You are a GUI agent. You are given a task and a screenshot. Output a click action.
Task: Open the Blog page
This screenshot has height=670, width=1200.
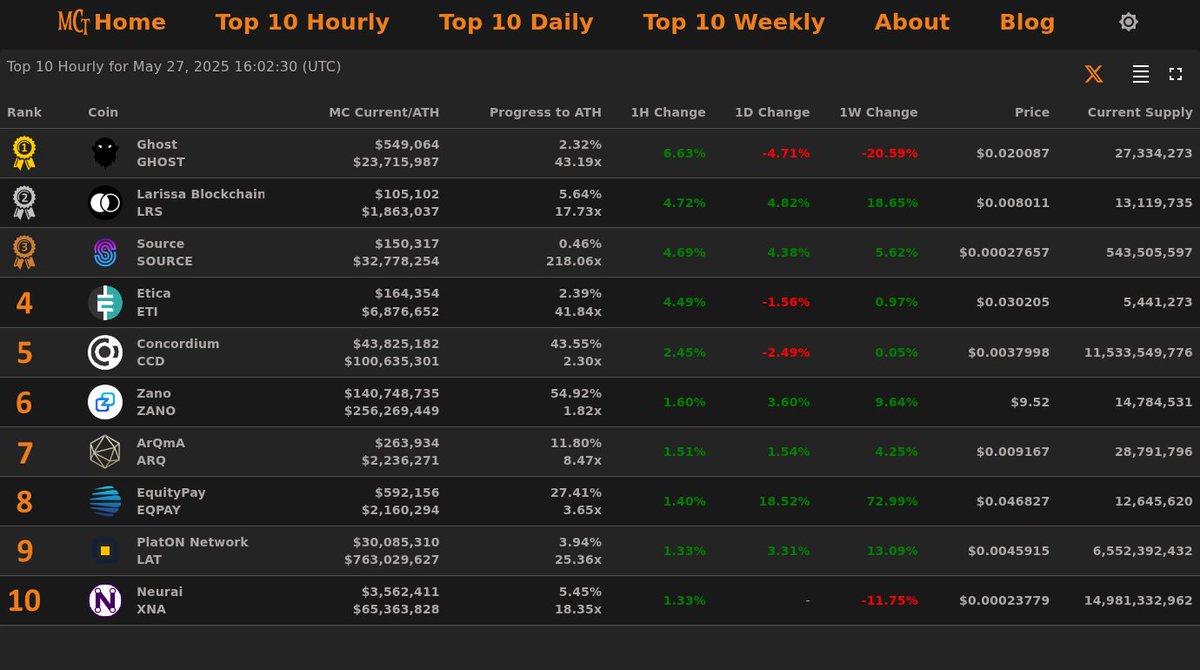[1027, 22]
